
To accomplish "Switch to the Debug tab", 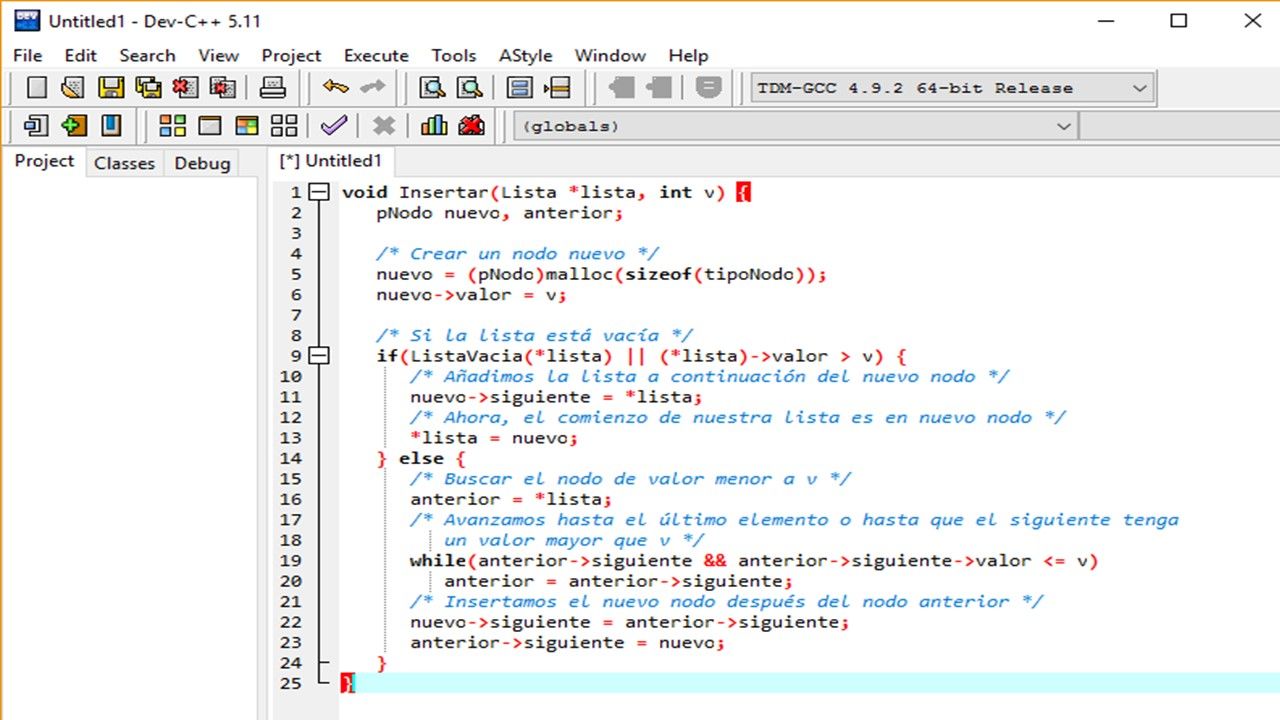I will [x=202, y=163].
